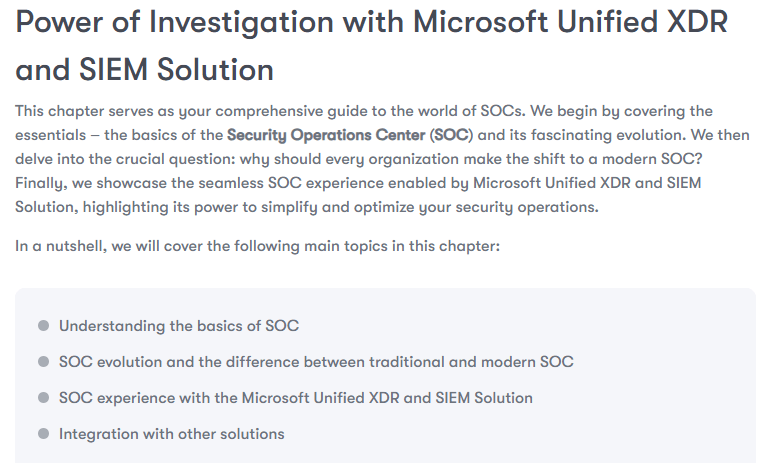Select 'Integration with other solutions' topic
The width and height of the screenshot is (757, 463).
coord(172,434)
